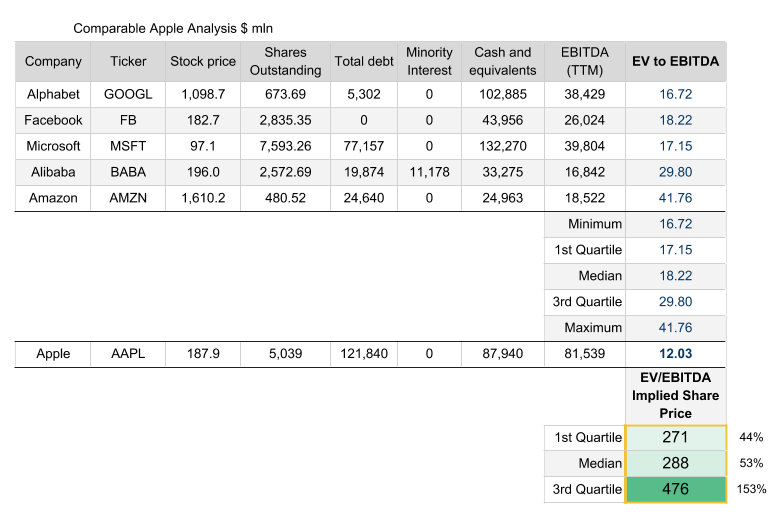Select the green 3rd Quartile price 476
Image resolution: width=779 pixels, height=514 pixels.
point(675,489)
